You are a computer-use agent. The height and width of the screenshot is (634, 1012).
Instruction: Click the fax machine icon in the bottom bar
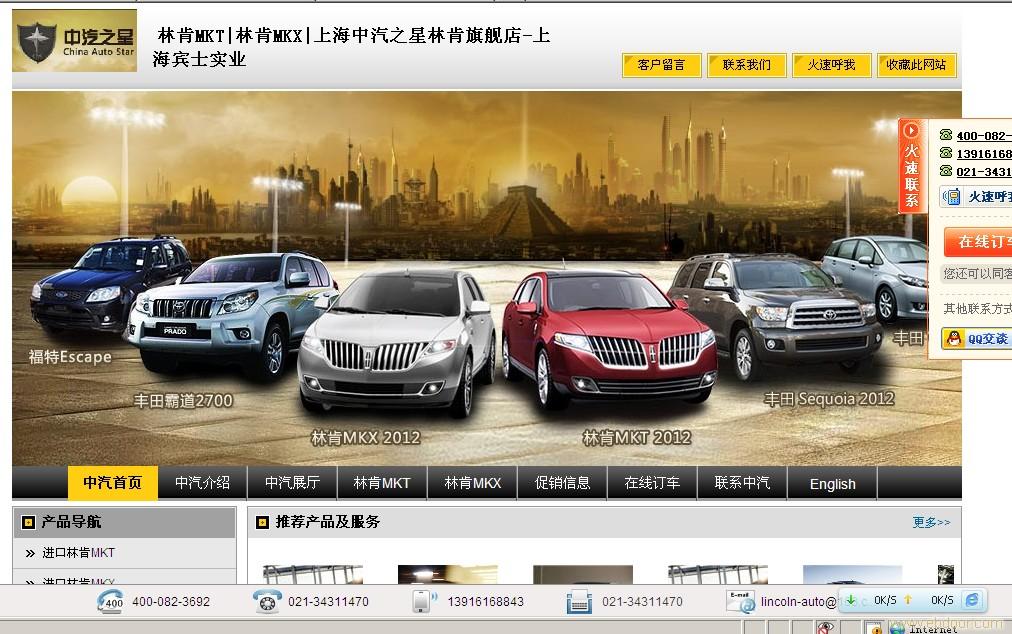[x=579, y=602]
